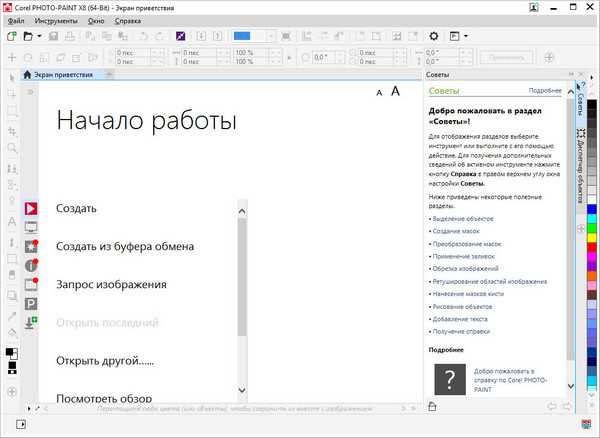The image size is (600, 438).
Task: Open the Выделение объектов hint link
Action: tap(465, 217)
